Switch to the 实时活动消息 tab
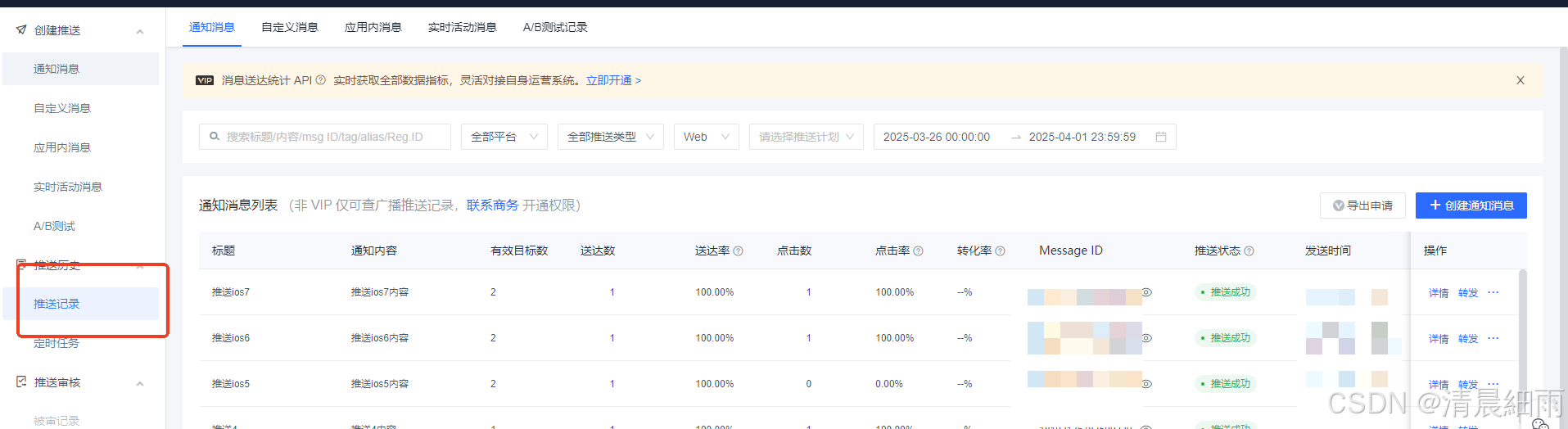Viewport: 1568px width, 429px height. point(463,27)
